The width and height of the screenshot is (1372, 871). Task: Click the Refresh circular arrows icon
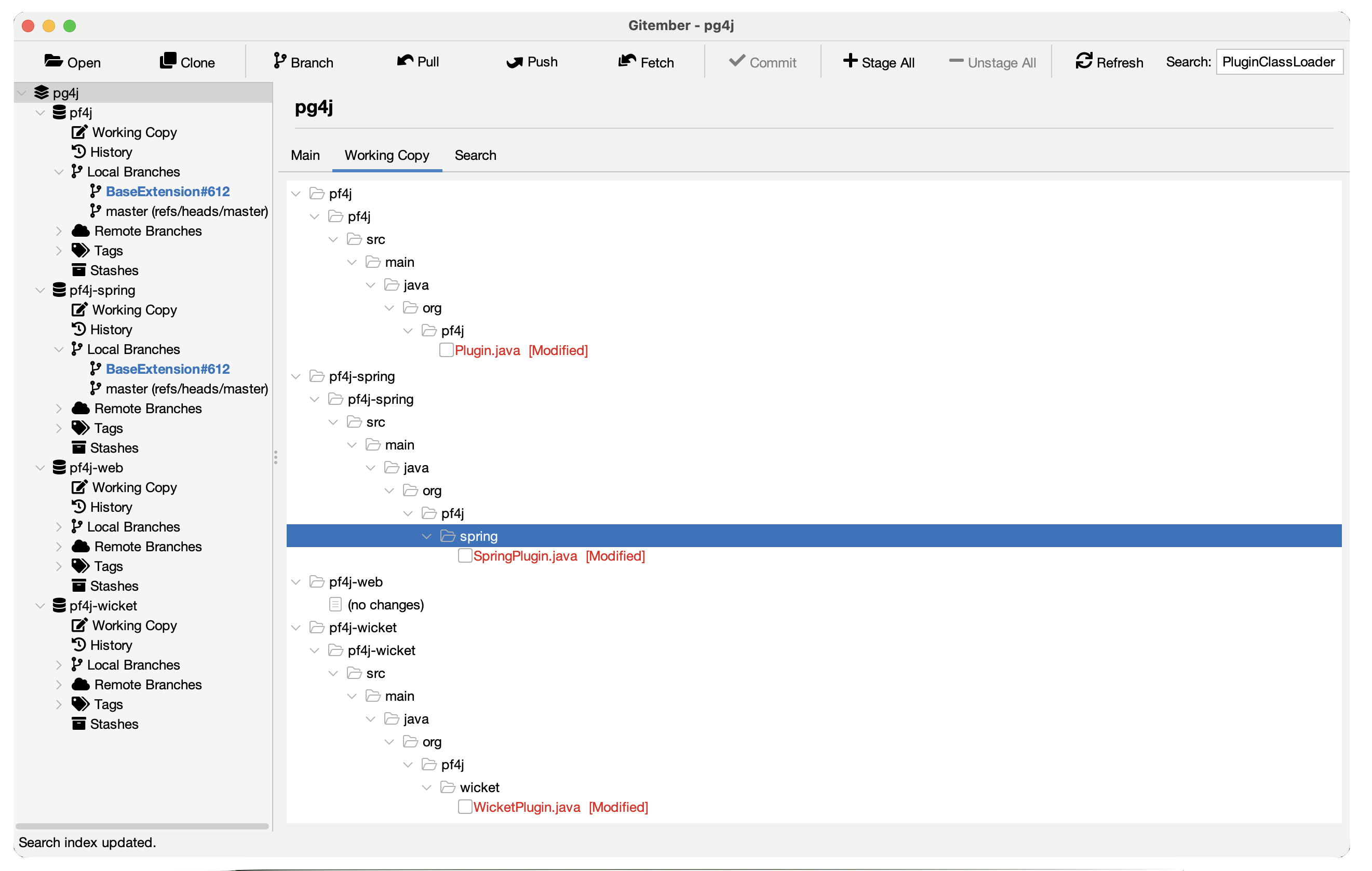tap(1084, 61)
